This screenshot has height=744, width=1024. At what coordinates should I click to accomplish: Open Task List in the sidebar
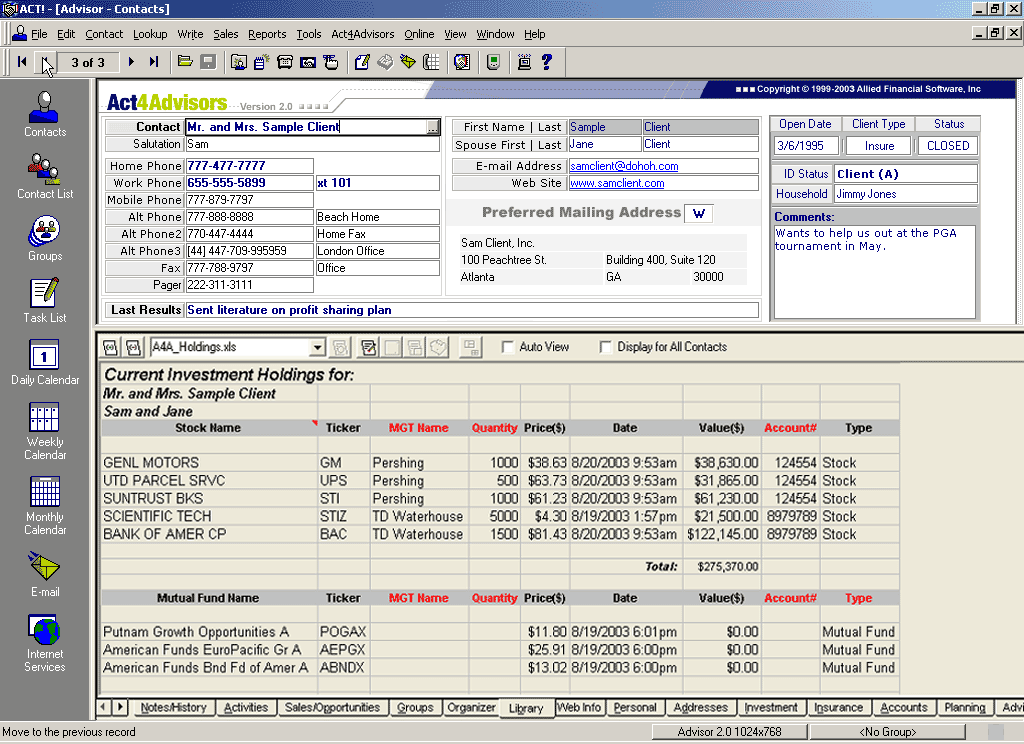(44, 300)
